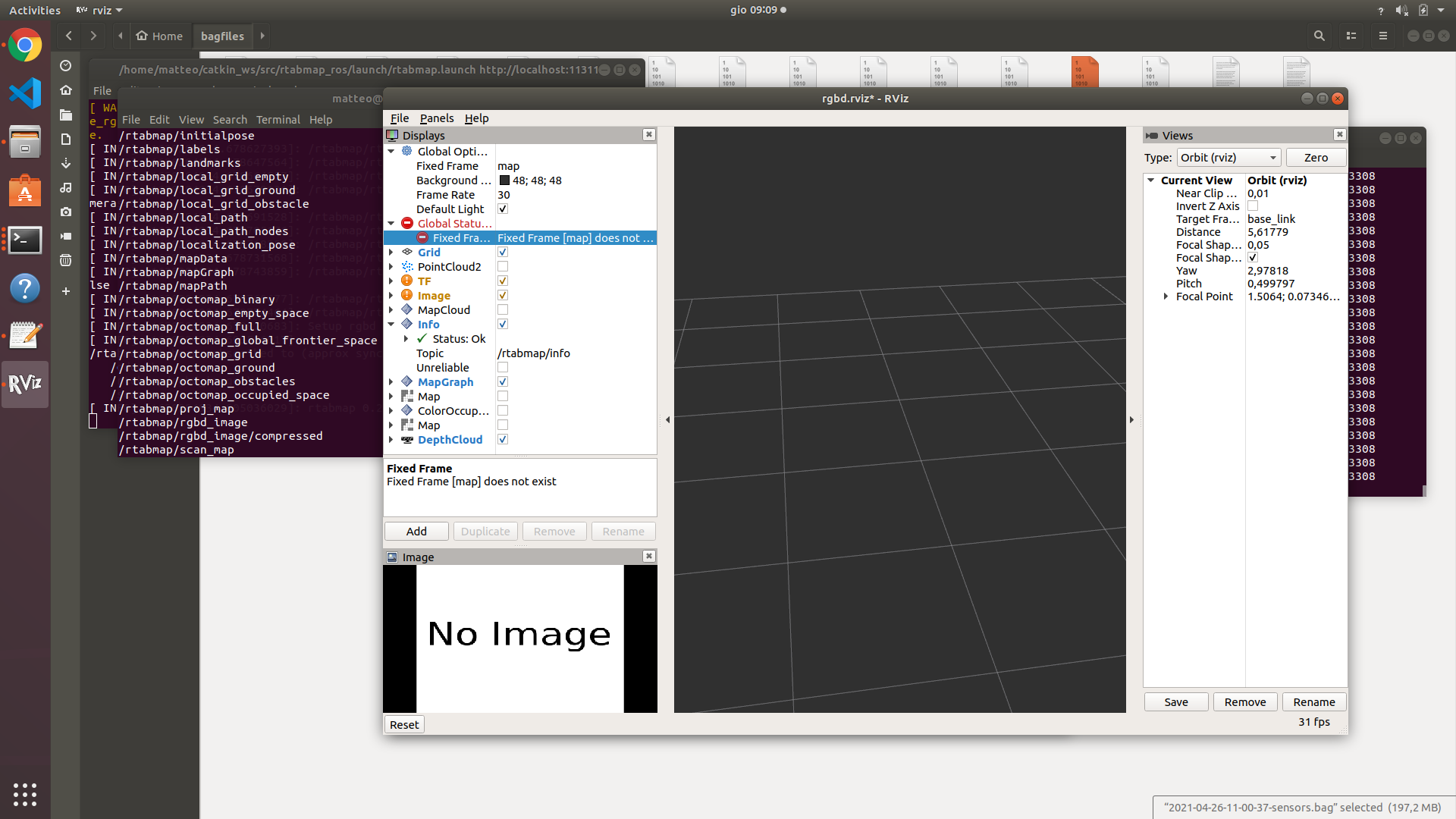The height and width of the screenshot is (819, 1456).
Task: Click the DepthCloud display icon
Action: pos(407,440)
